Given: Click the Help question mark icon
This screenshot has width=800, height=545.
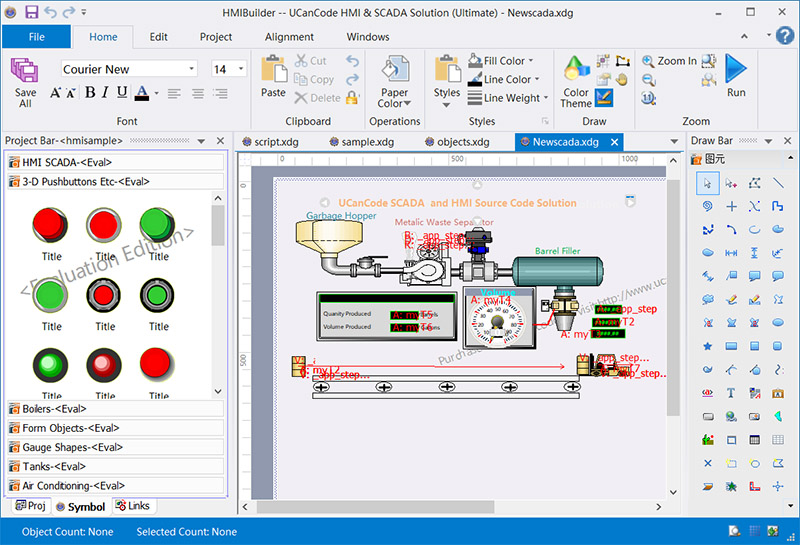Looking at the screenshot, I should click(785, 36).
